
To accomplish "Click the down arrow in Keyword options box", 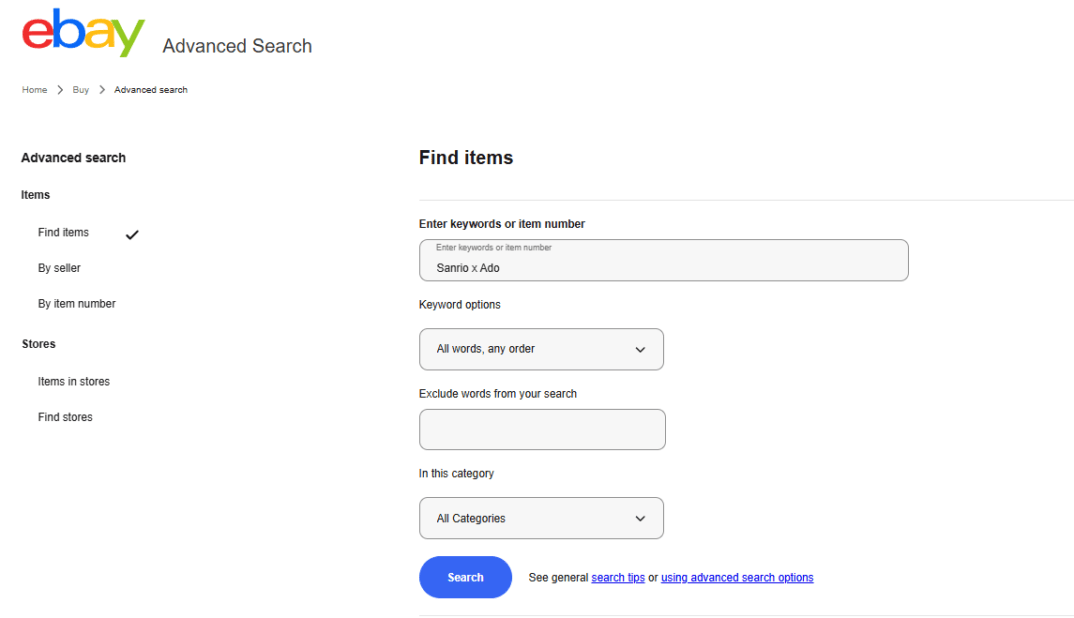I will (640, 350).
